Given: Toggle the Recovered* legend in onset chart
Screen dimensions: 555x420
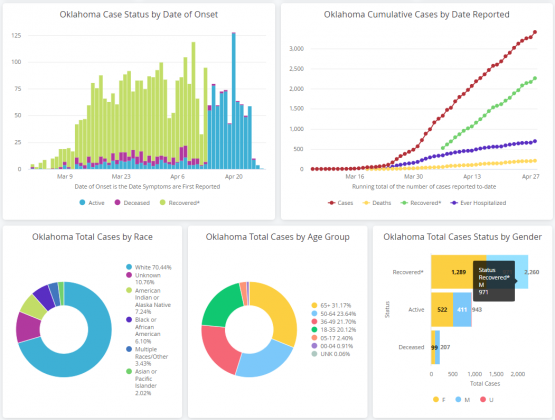Looking at the screenshot, I should pyautogui.click(x=162, y=203).
